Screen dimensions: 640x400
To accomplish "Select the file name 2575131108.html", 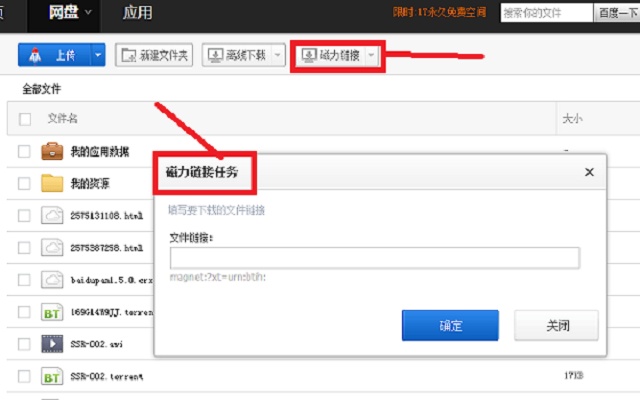I will (107, 216).
